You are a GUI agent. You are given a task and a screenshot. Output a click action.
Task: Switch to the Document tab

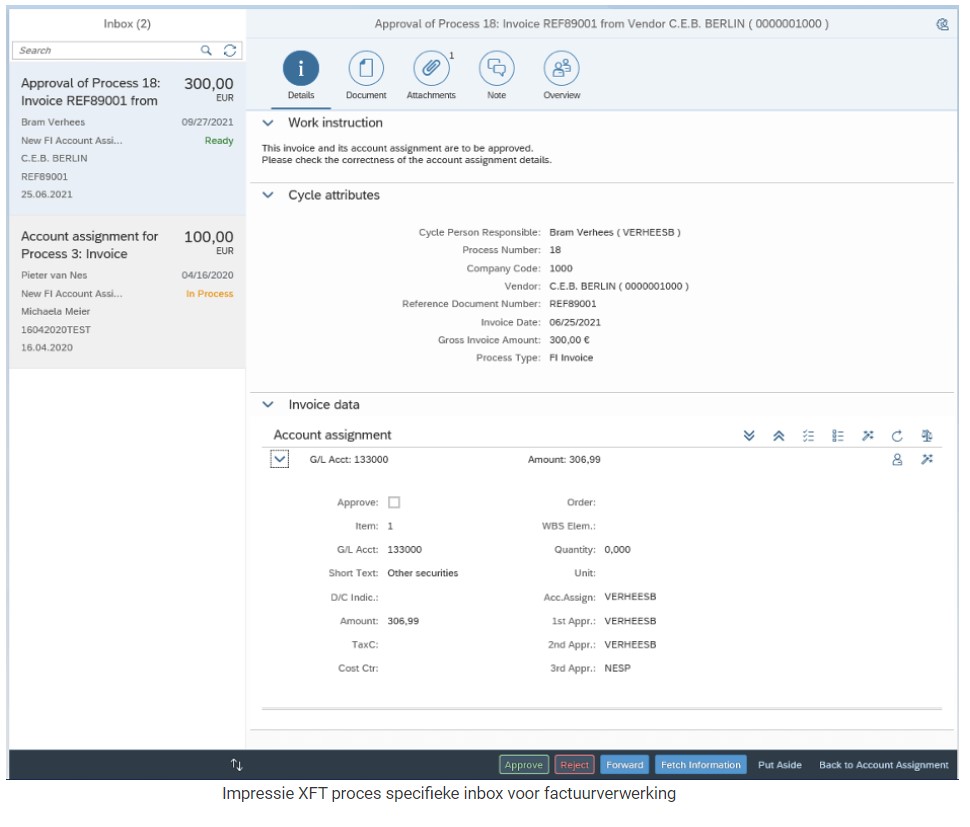(366, 68)
